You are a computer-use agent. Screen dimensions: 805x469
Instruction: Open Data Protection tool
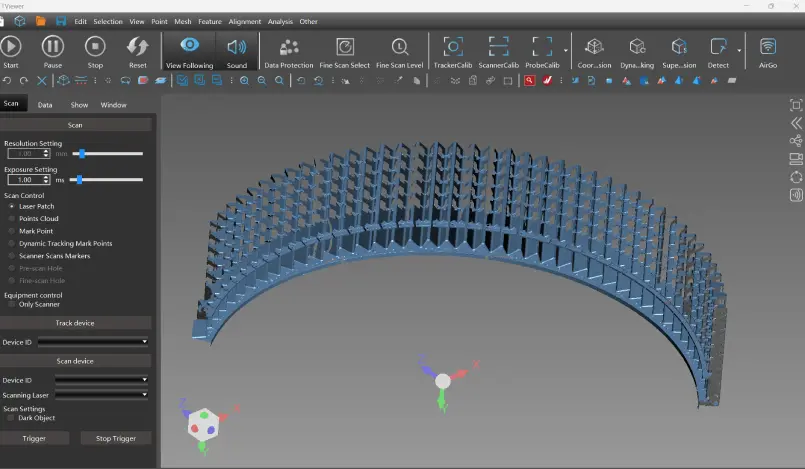coord(289,46)
